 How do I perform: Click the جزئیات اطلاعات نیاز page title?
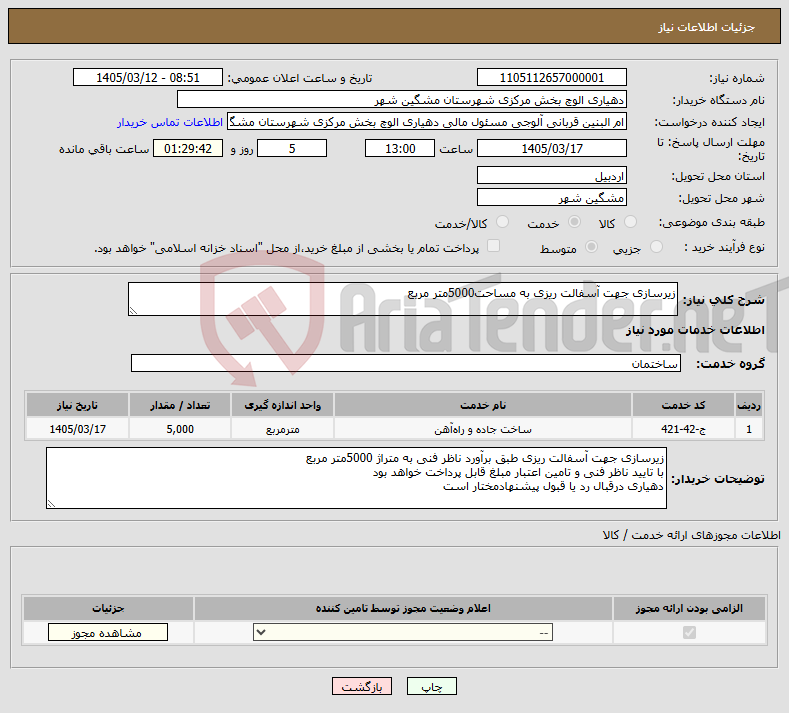coord(706,27)
